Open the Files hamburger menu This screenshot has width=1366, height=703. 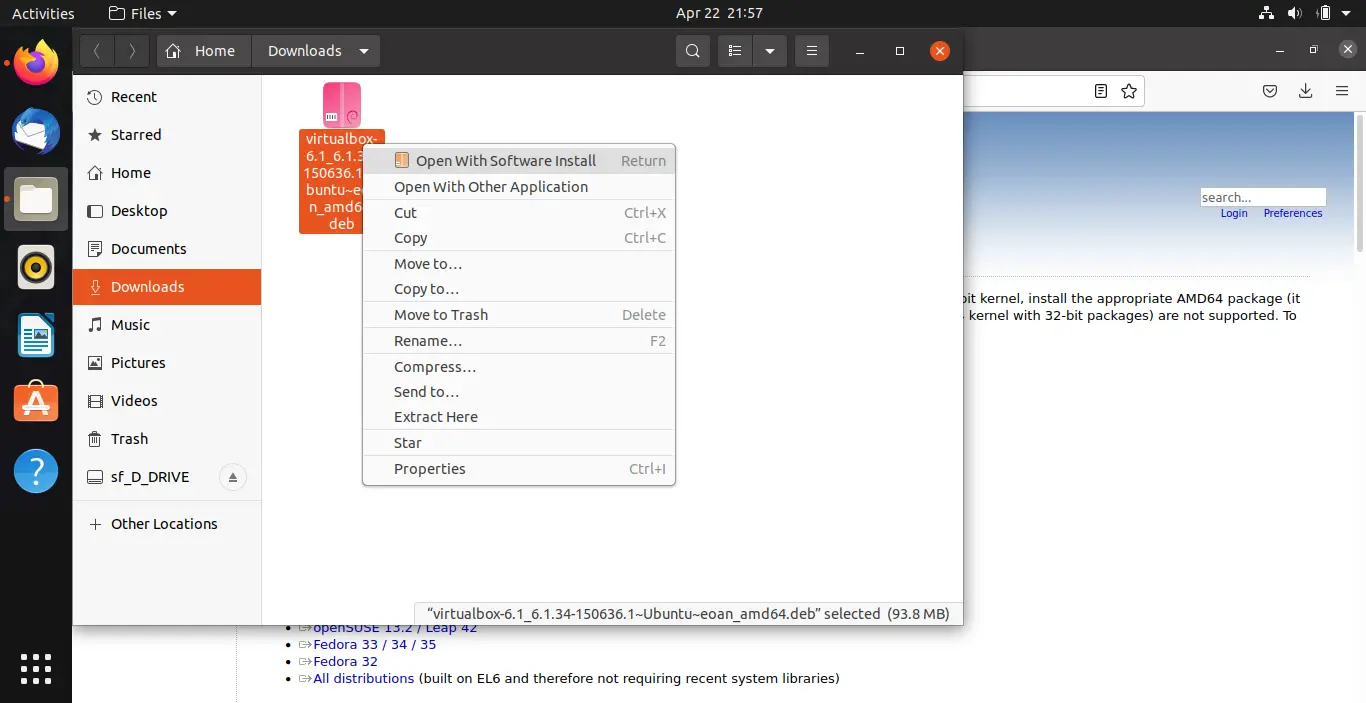[812, 51]
